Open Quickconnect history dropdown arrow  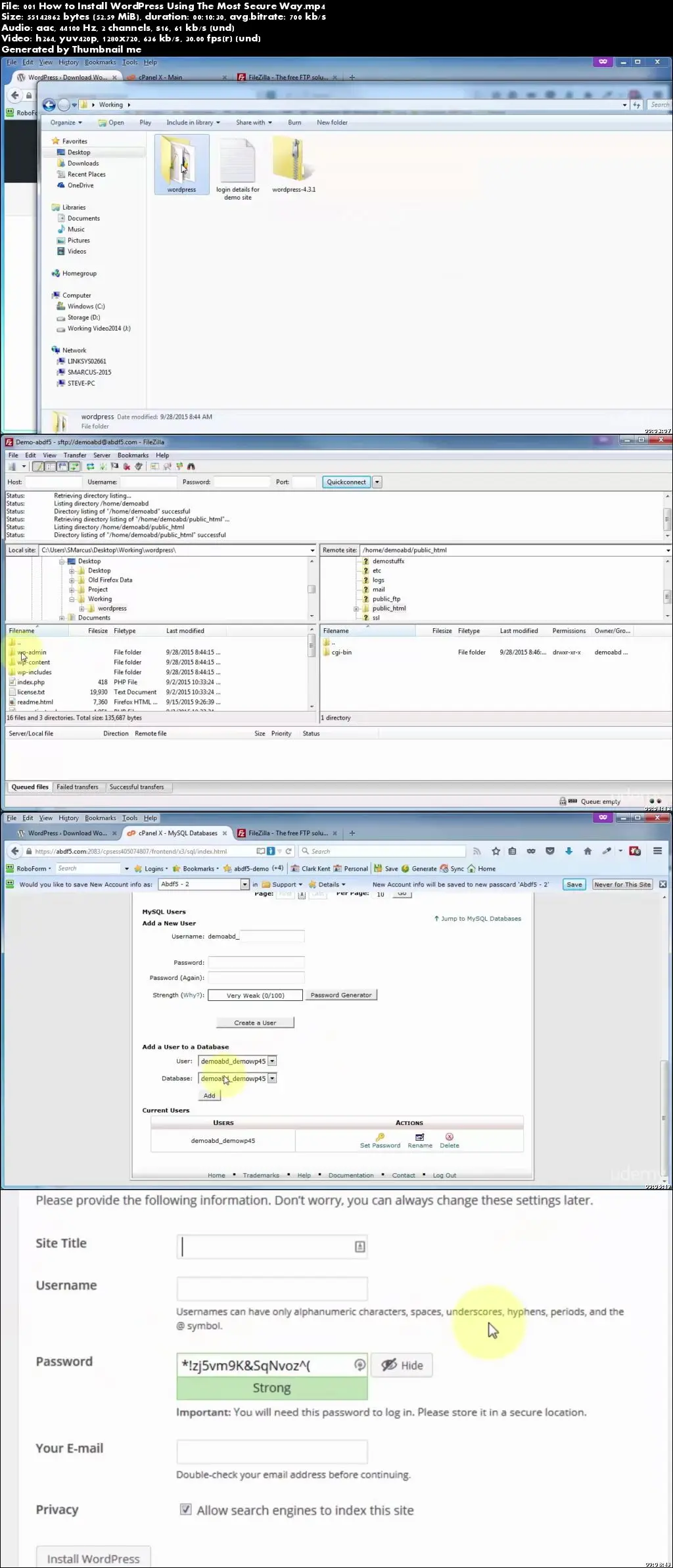click(x=377, y=482)
